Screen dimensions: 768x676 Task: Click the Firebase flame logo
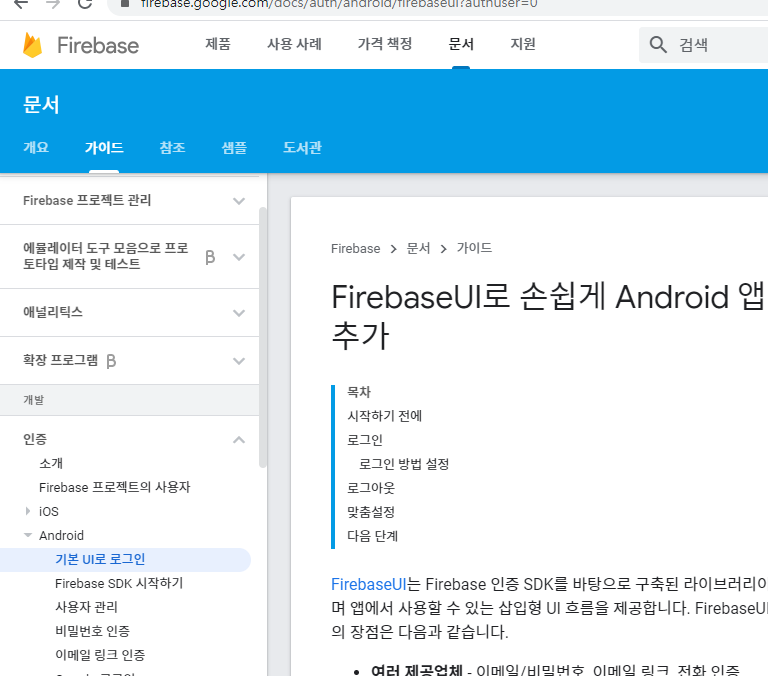(32, 45)
